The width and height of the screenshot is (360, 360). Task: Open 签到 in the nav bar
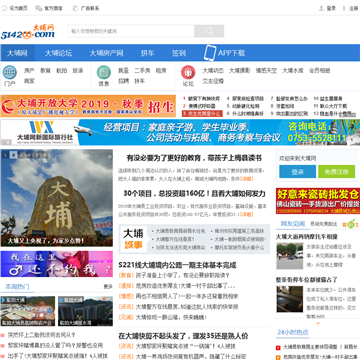coord(179,53)
